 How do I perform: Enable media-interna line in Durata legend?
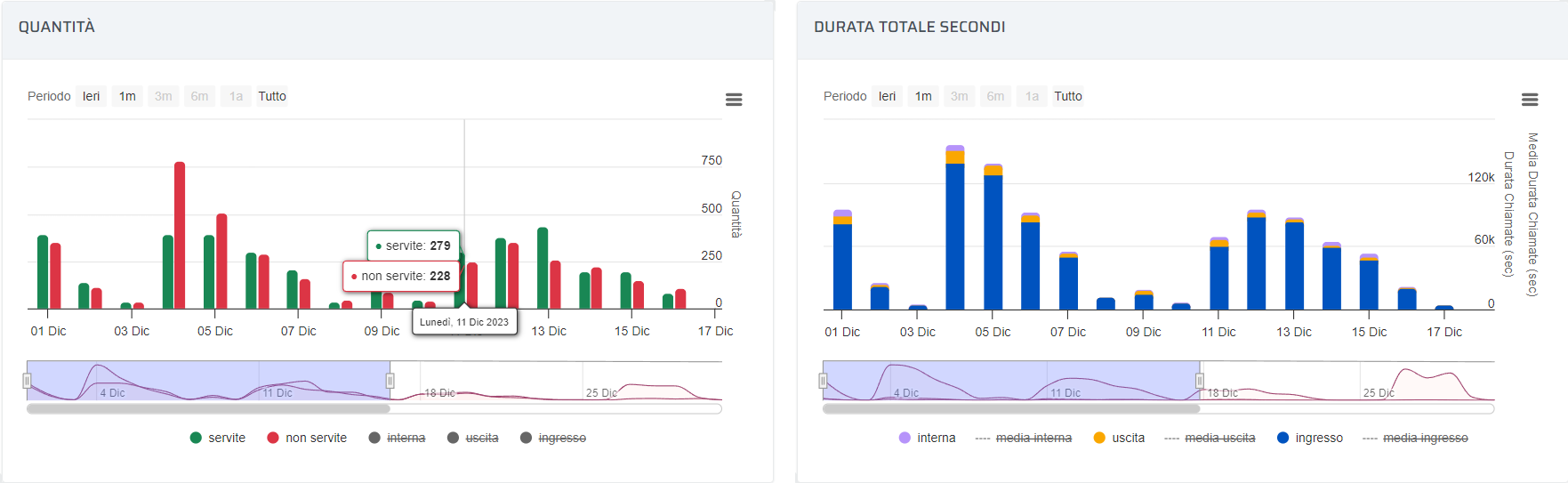pyautogui.click(x=1024, y=438)
